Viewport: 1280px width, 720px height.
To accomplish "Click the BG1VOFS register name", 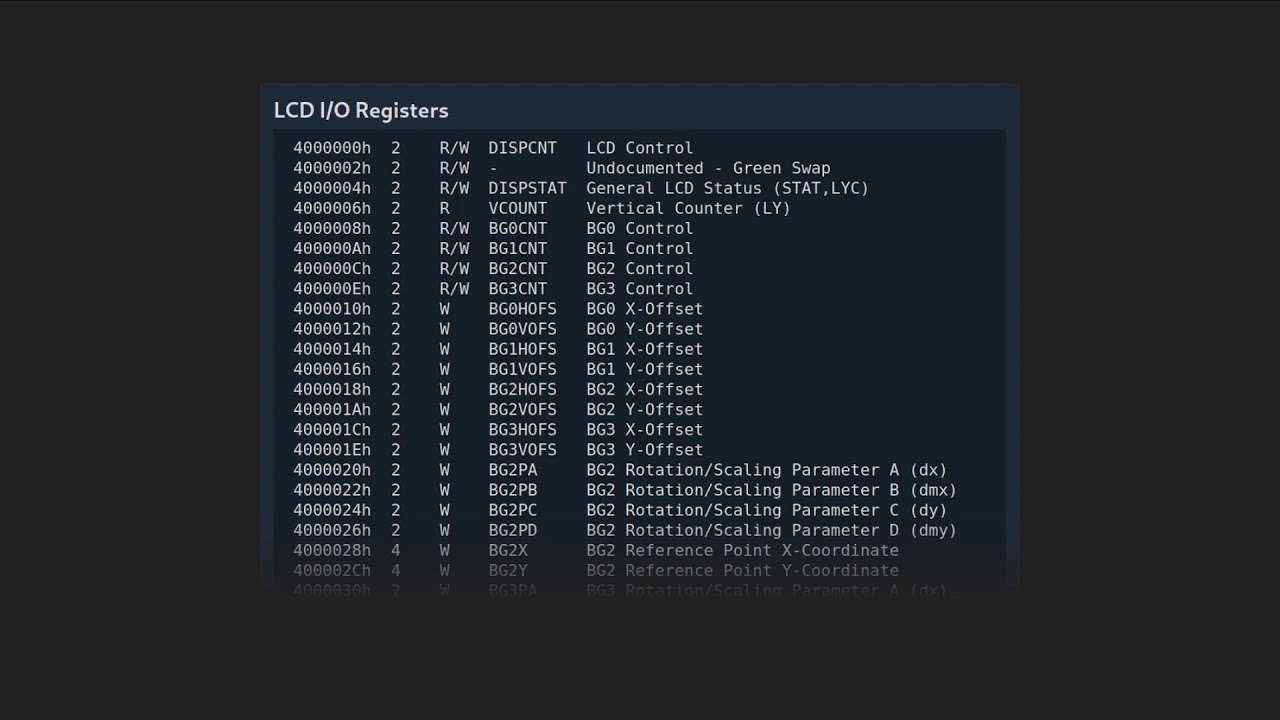I will pyautogui.click(x=522, y=369).
